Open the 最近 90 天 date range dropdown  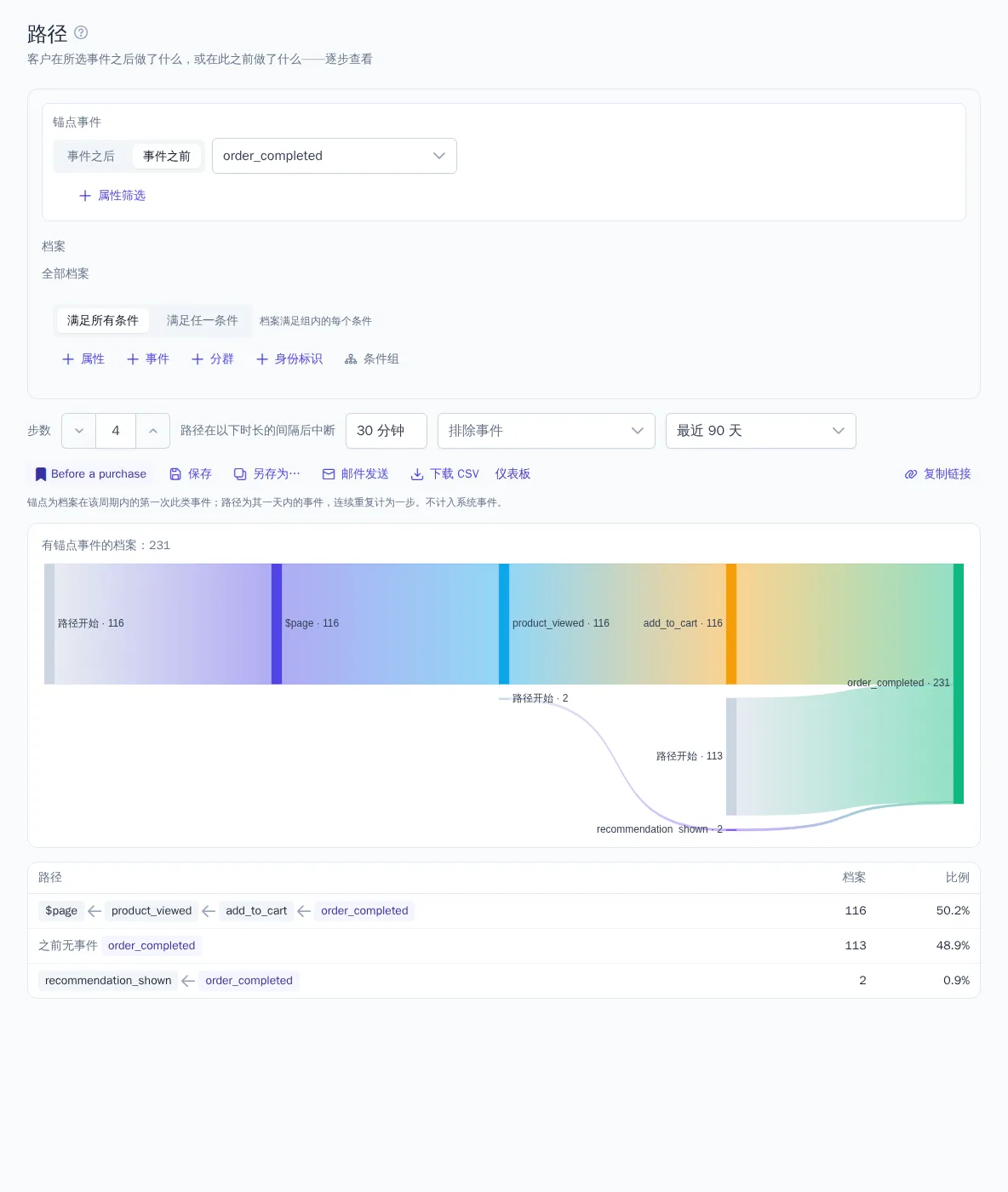point(761,431)
